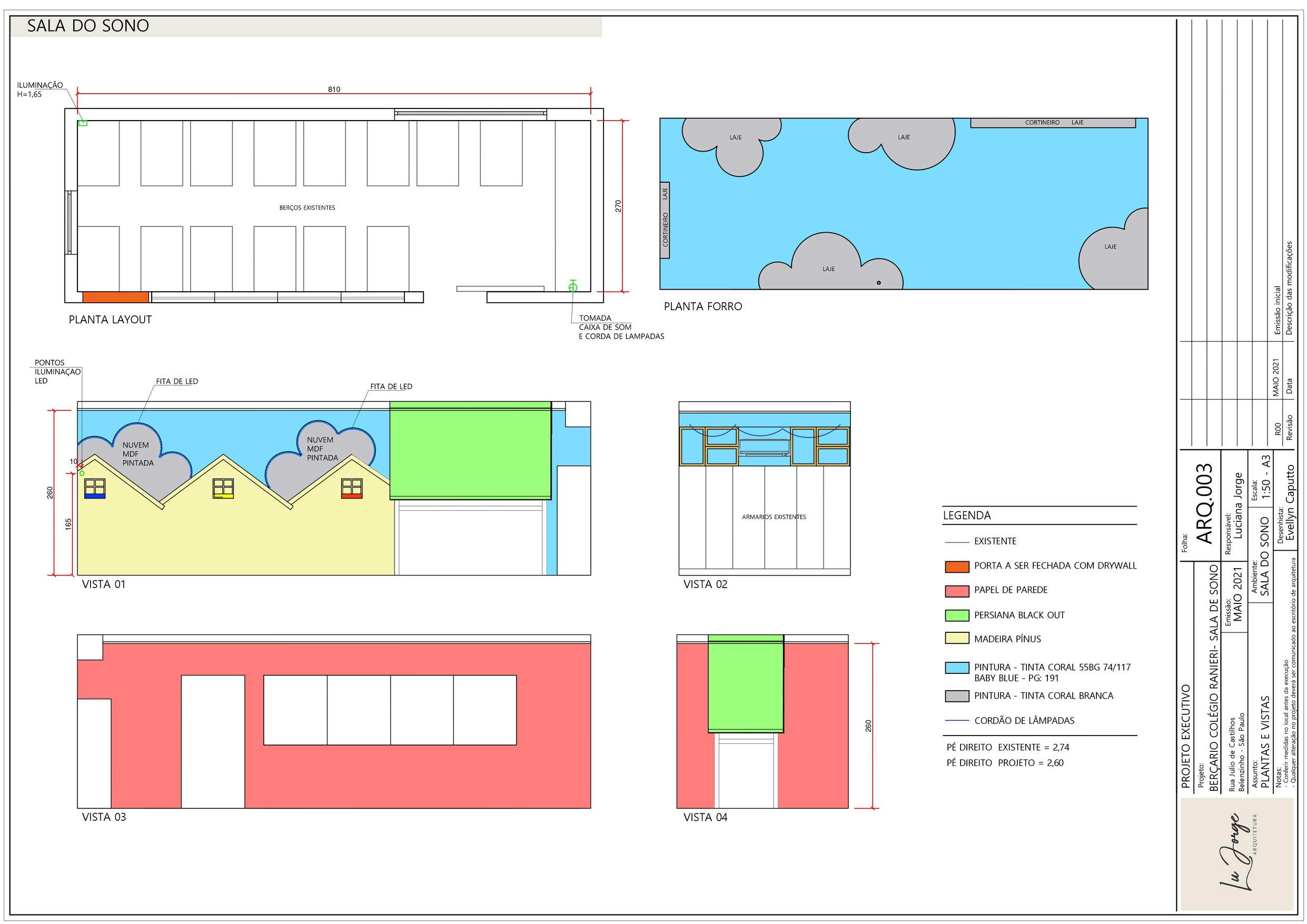Click the house window with yellow sill
Image resolution: width=1307 pixels, height=924 pixels.
(223, 489)
